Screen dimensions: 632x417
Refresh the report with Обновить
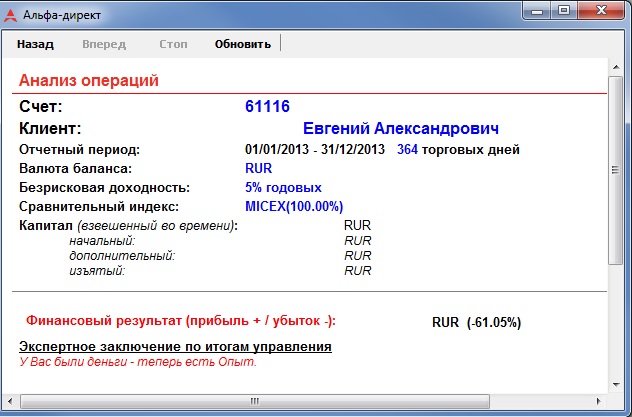243,44
